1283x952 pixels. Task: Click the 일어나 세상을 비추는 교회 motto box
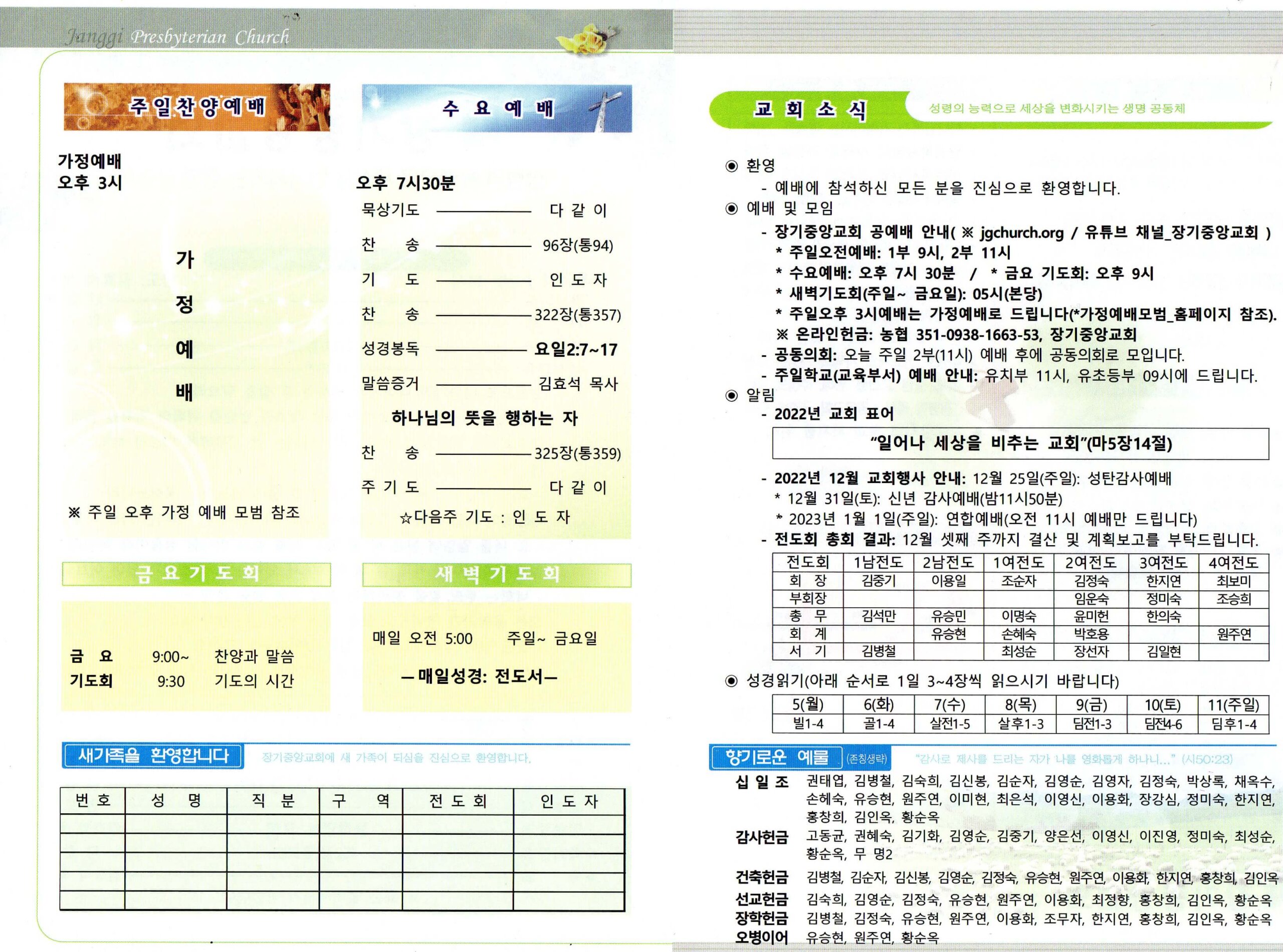(x=1020, y=443)
